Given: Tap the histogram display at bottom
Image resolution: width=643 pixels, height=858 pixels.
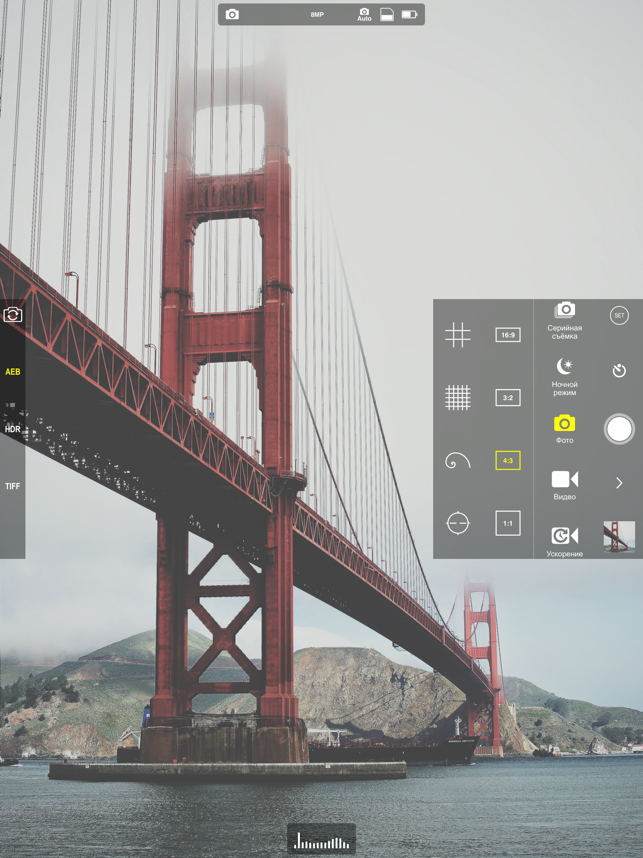Looking at the screenshot, I should click(322, 838).
